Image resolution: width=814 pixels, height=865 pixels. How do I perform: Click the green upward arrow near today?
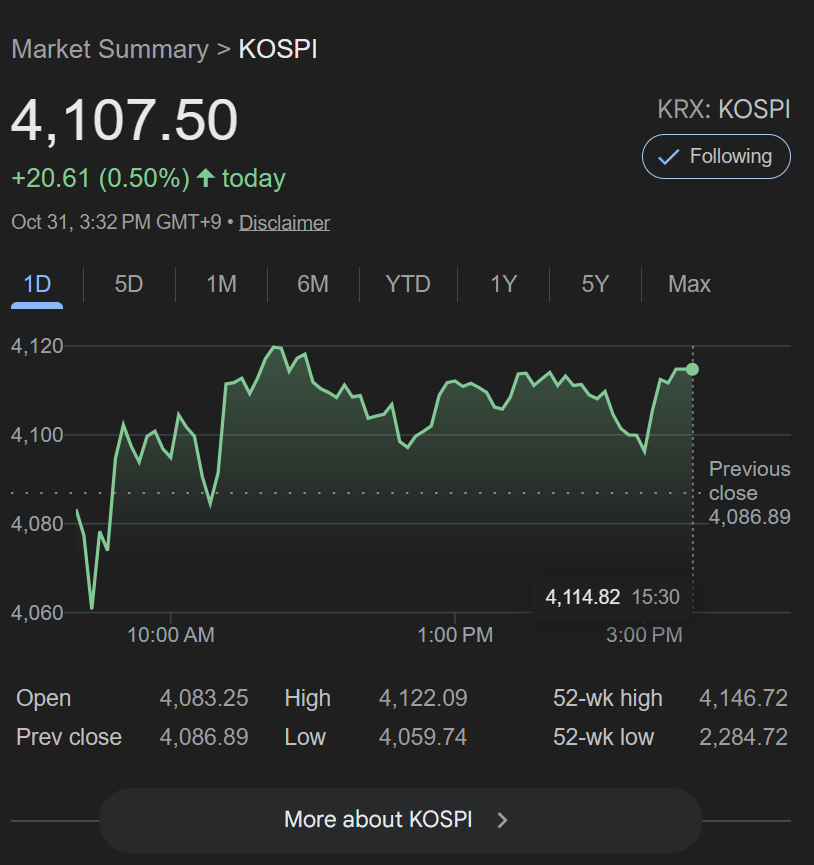(206, 178)
